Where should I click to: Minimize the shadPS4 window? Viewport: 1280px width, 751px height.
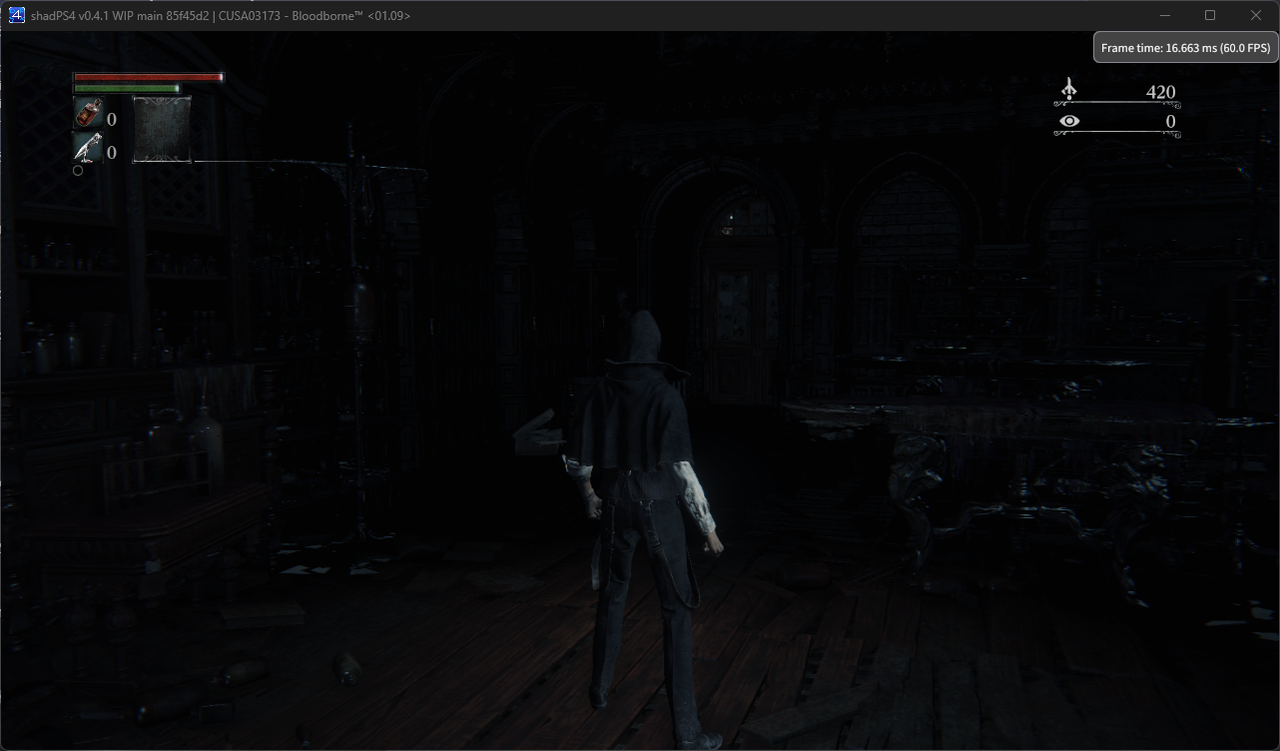[x=1165, y=15]
